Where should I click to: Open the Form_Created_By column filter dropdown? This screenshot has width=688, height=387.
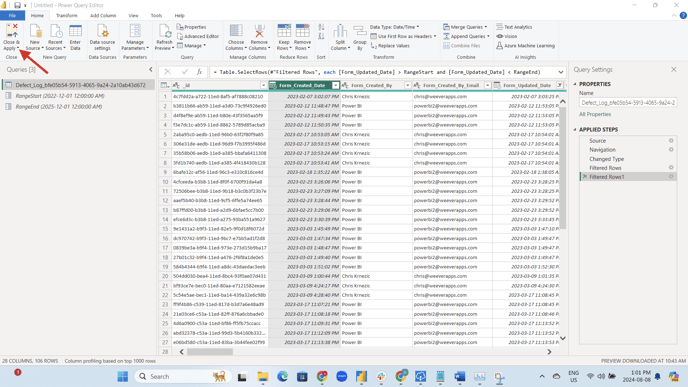tap(408, 85)
